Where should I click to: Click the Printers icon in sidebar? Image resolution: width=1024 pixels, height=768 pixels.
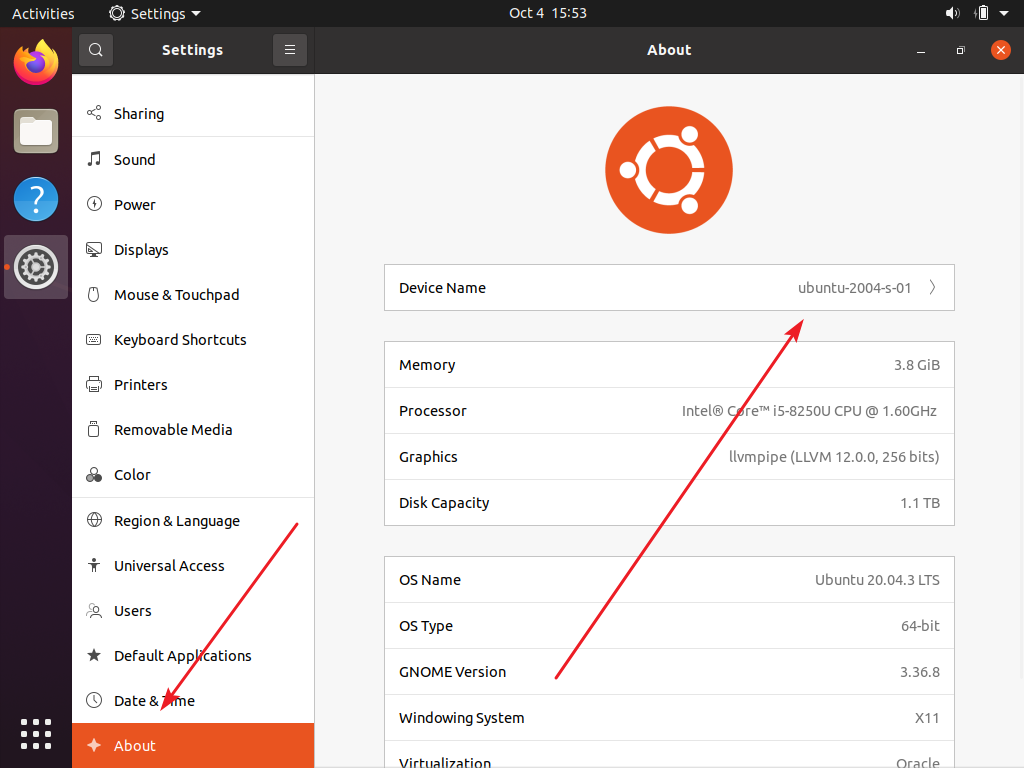[94, 384]
